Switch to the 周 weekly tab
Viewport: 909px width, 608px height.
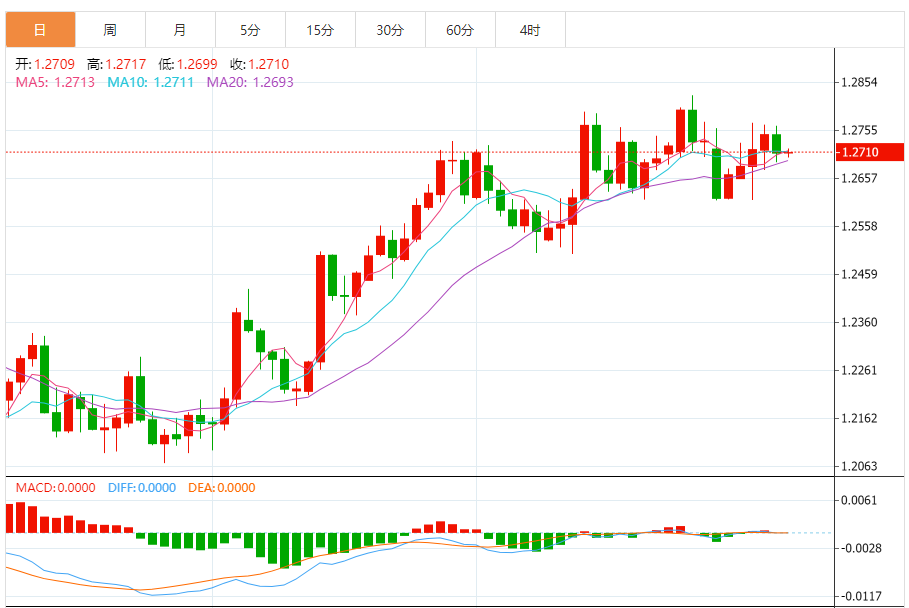tap(110, 30)
